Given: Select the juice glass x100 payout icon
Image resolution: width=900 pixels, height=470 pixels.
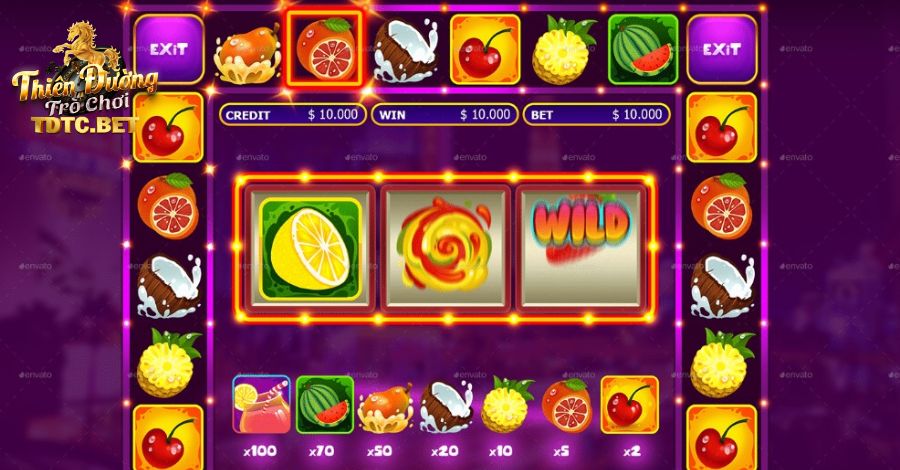Looking at the screenshot, I should point(261,405).
